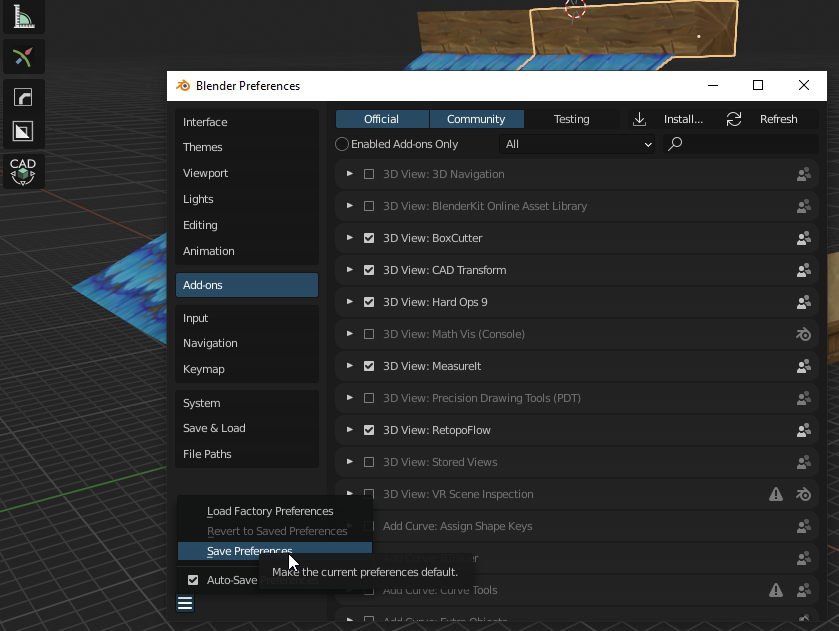Click warning triangle on Curve Tools row
Viewport: 839px width, 631px height.
pos(776,590)
